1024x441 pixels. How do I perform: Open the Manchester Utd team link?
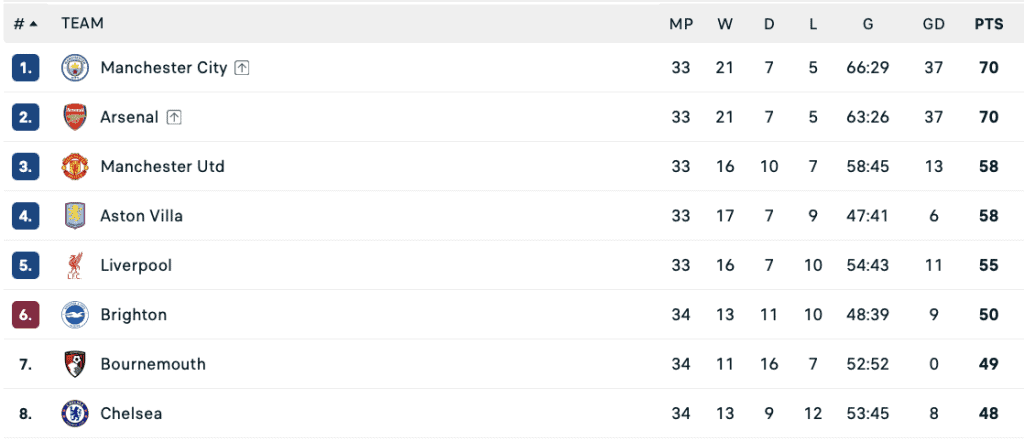(162, 167)
